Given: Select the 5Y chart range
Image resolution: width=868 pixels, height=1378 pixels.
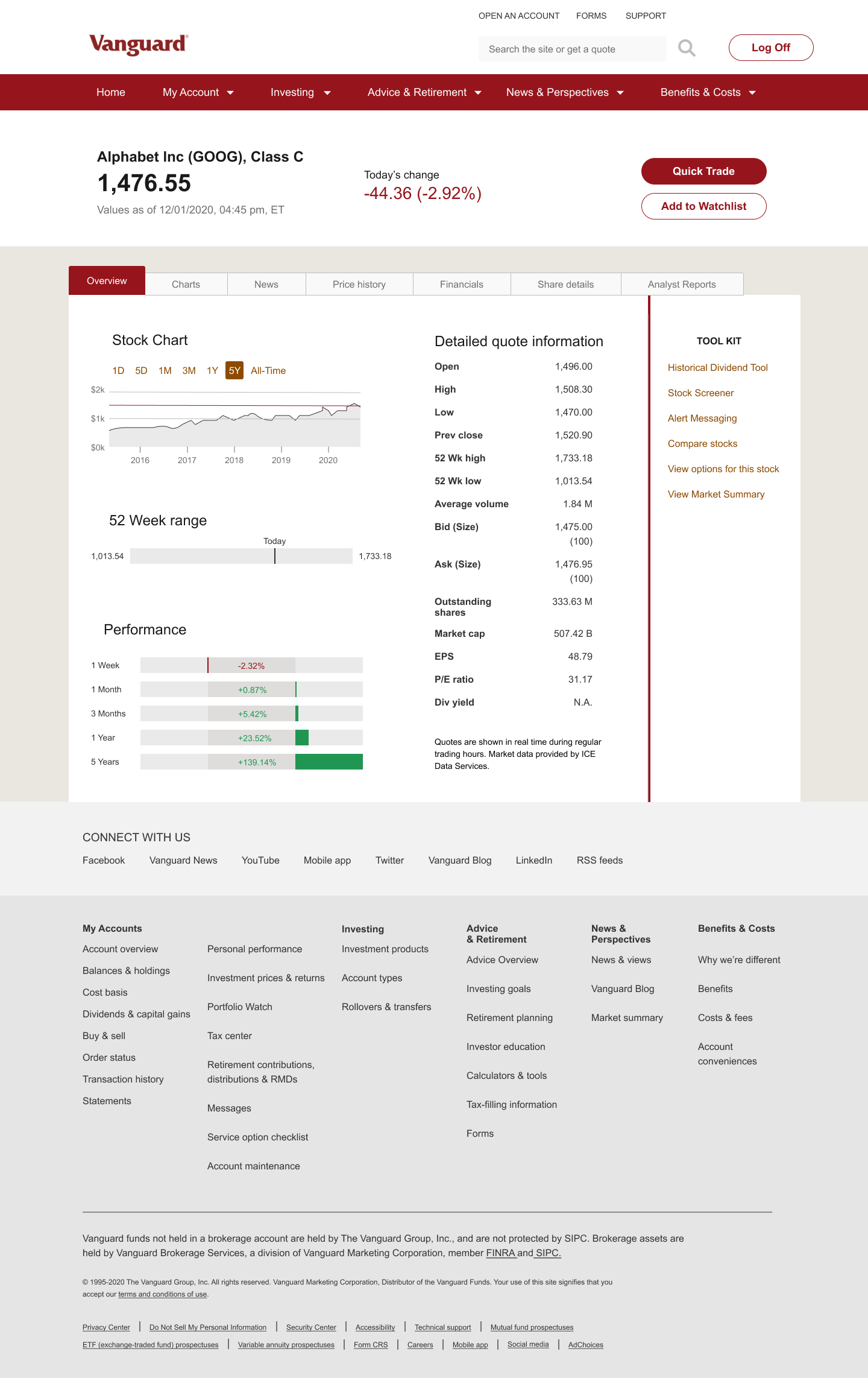Looking at the screenshot, I should 234,370.
